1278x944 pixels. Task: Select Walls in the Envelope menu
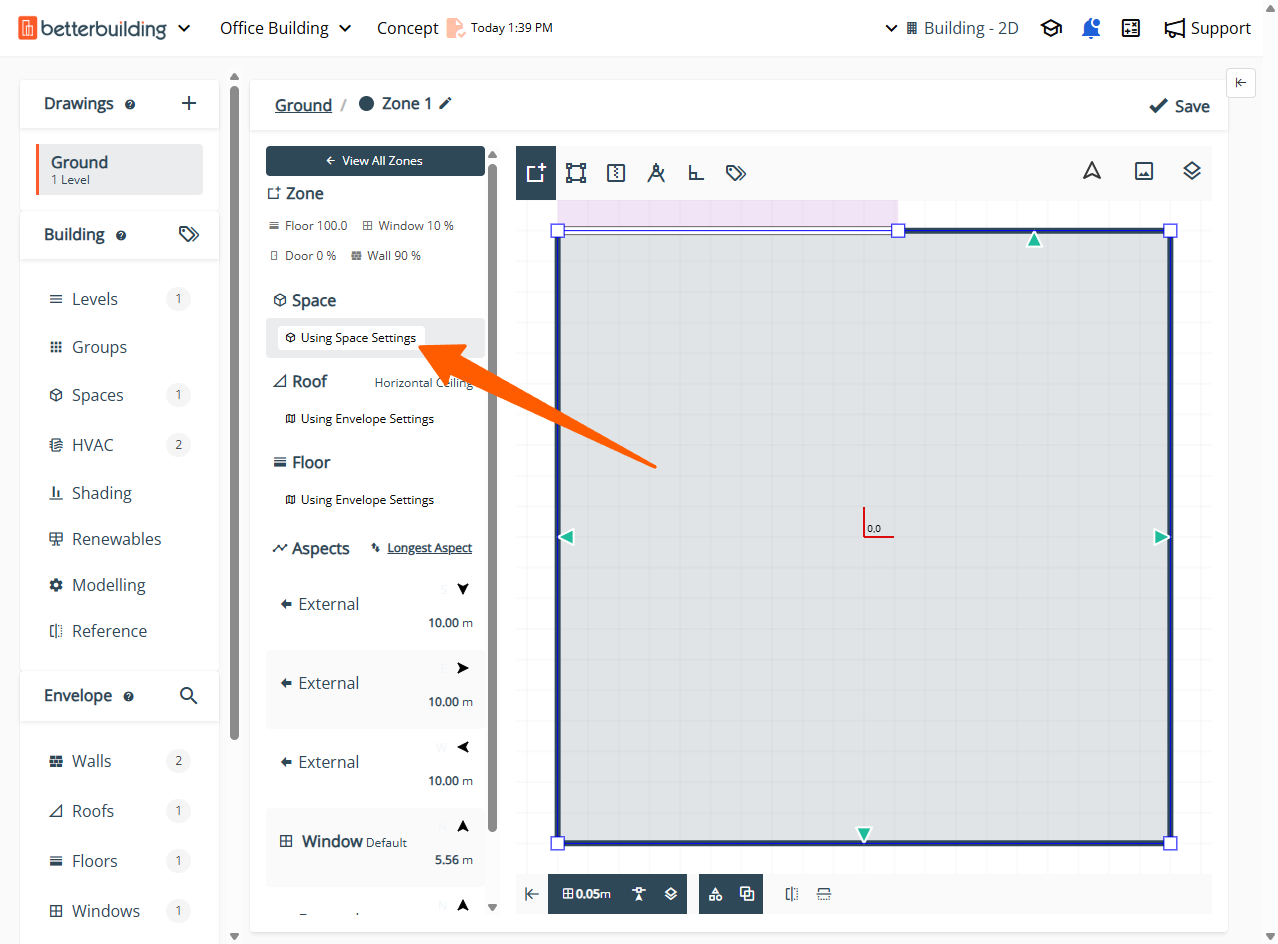click(x=92, y=761)
